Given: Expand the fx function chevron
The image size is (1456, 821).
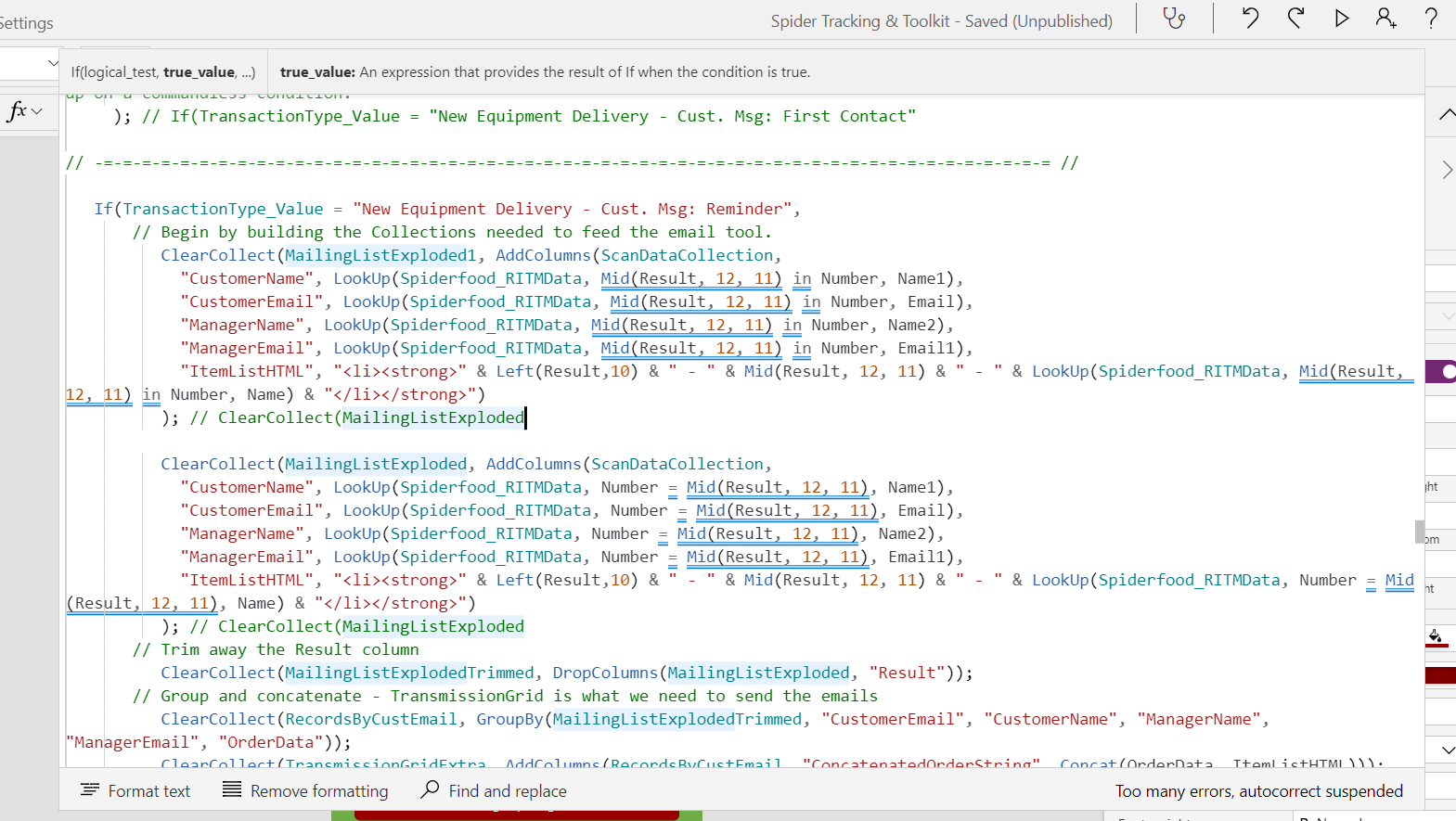Looking at the screenshot, I should click(37, 111).
